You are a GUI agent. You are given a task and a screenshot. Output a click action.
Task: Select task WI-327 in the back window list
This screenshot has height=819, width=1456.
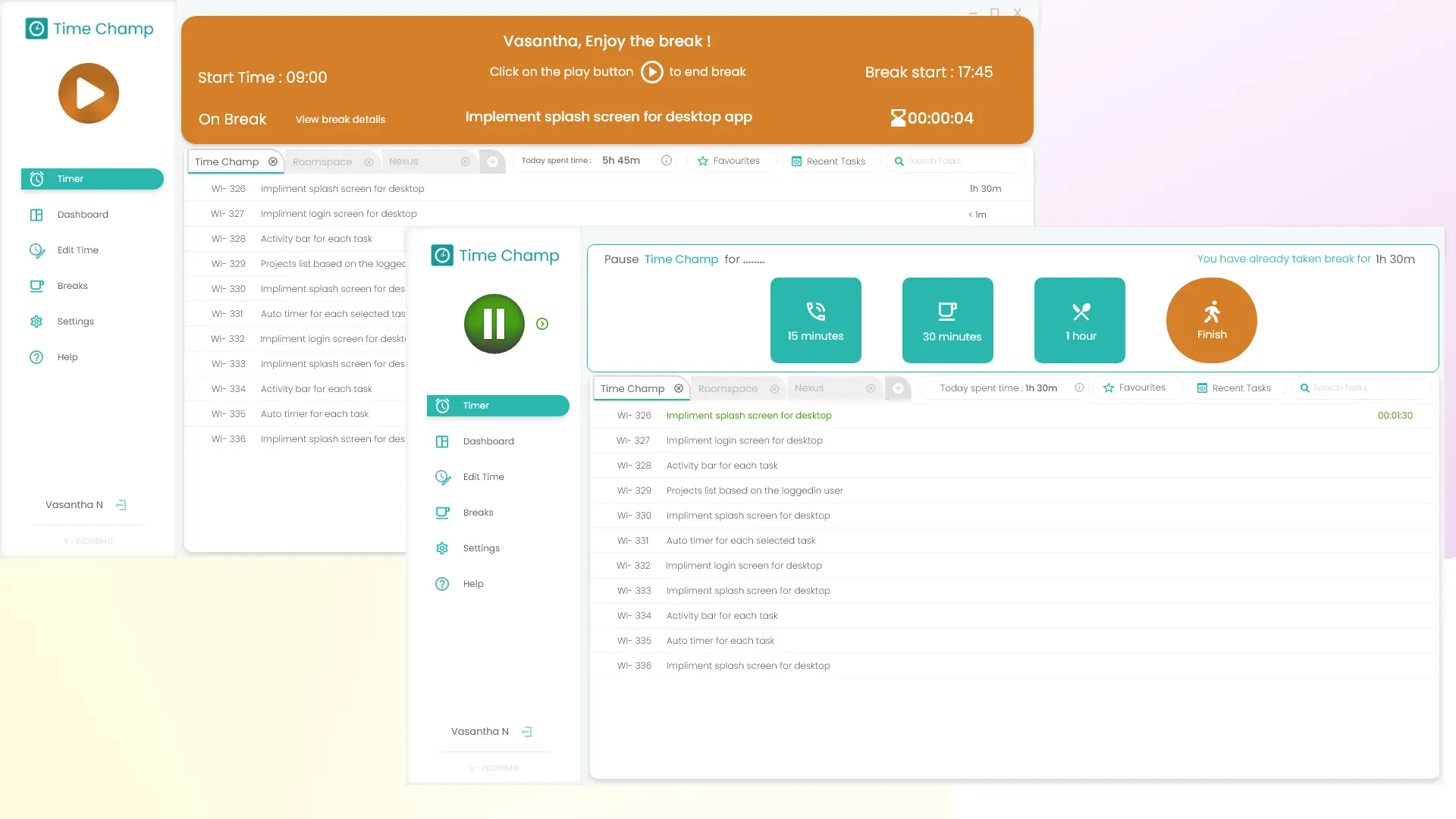[609, 214]
